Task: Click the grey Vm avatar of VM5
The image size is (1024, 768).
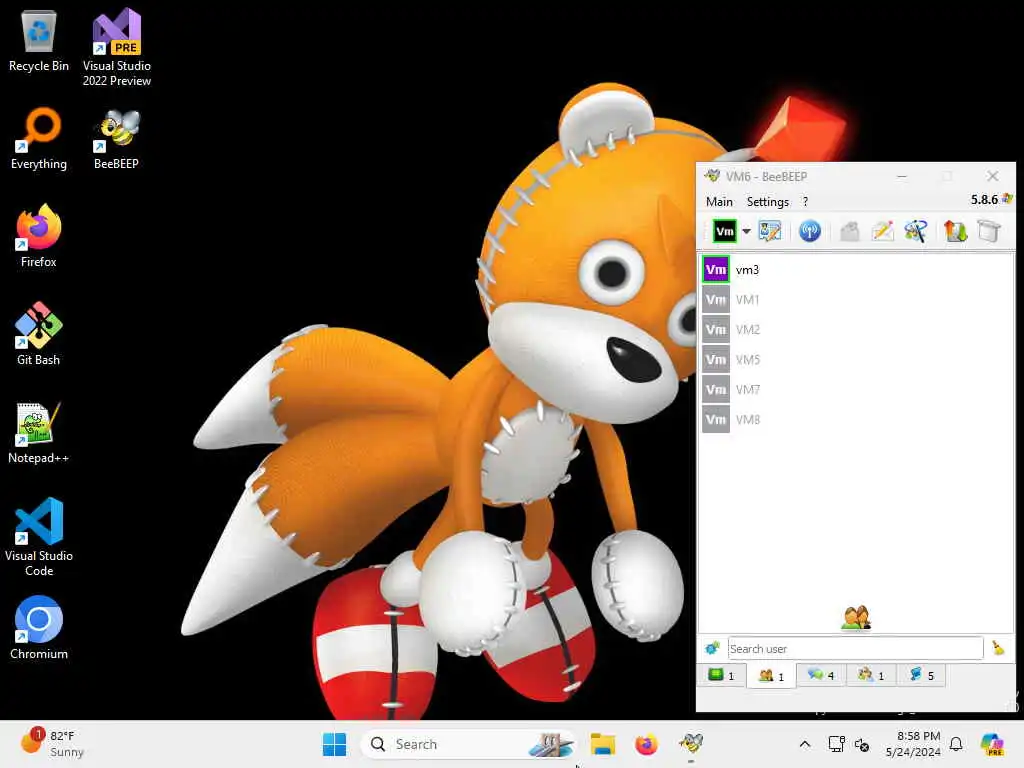Action: pos(716,360)
